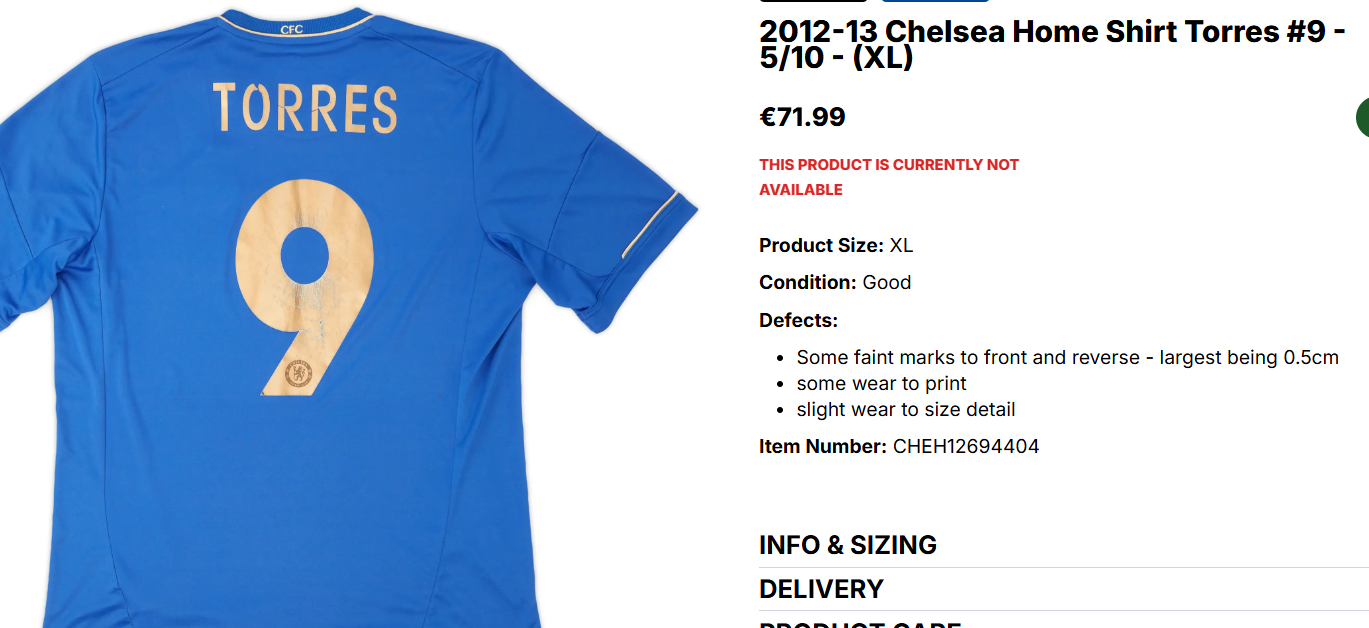The width and height of the screenshot is (1369, 628).
Task: Click the Condition: Good line
Action: coord(835,282)
